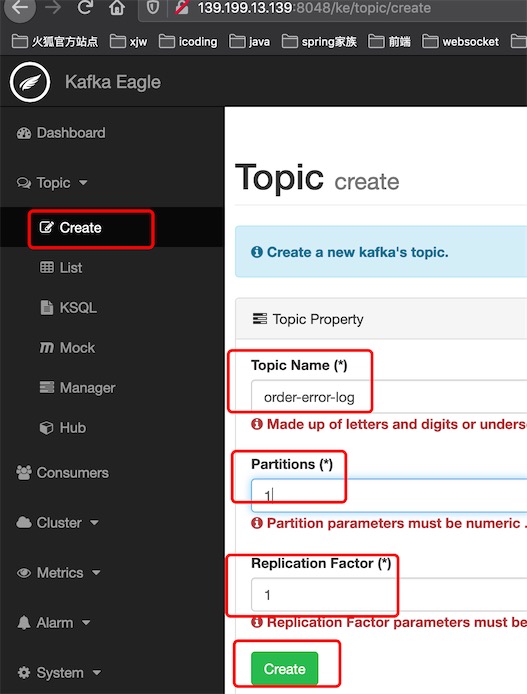Focus the Topic Name input field
The height and width of the screenshot is (694, 527).
[x=389, y=397]
